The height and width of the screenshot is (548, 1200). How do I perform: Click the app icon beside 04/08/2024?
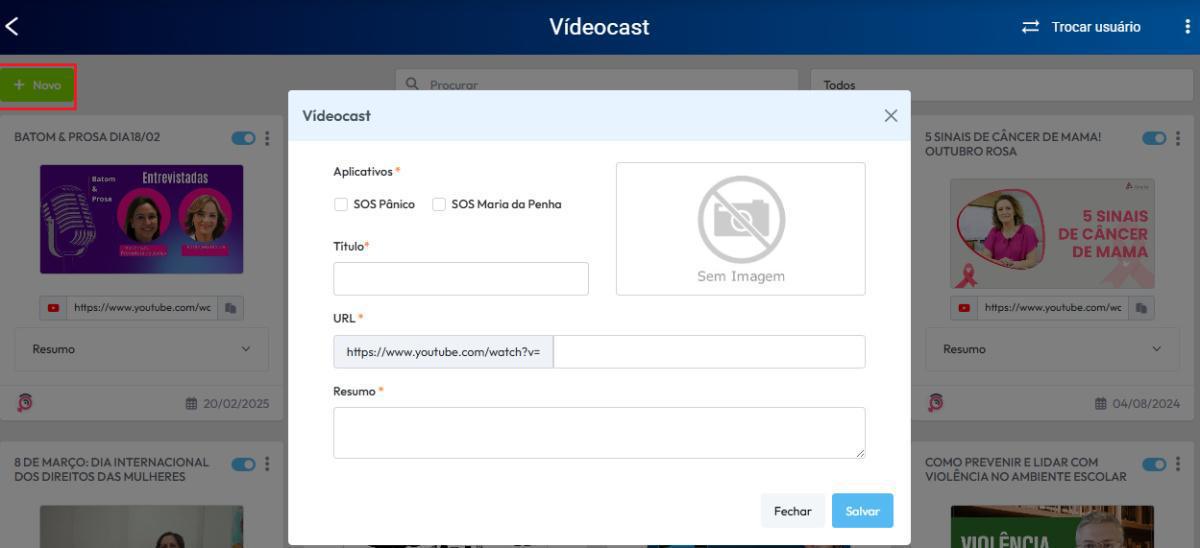[936, 403]
